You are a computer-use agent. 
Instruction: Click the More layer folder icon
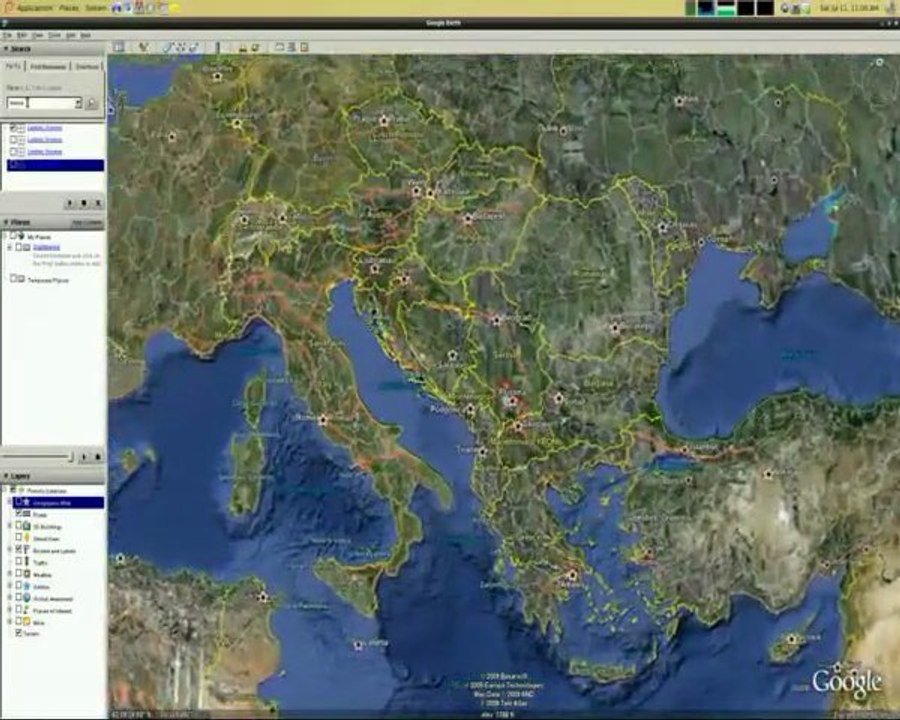coord(26,622)
